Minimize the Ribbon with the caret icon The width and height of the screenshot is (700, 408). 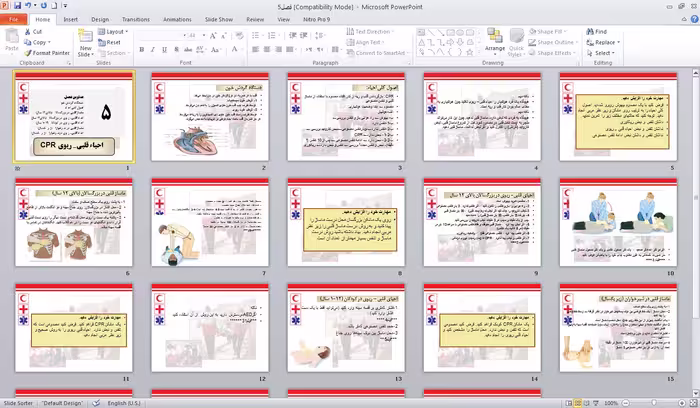[x=684, y=19]
